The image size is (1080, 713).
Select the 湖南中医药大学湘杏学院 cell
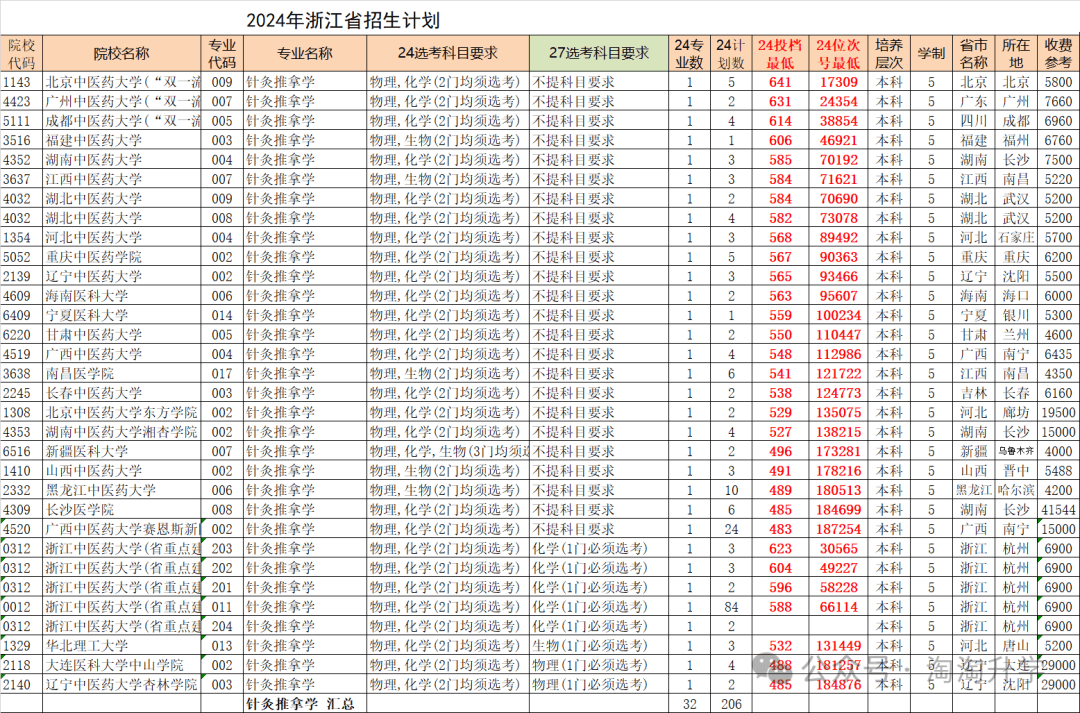pyautogui.click(x=122, y=432)
